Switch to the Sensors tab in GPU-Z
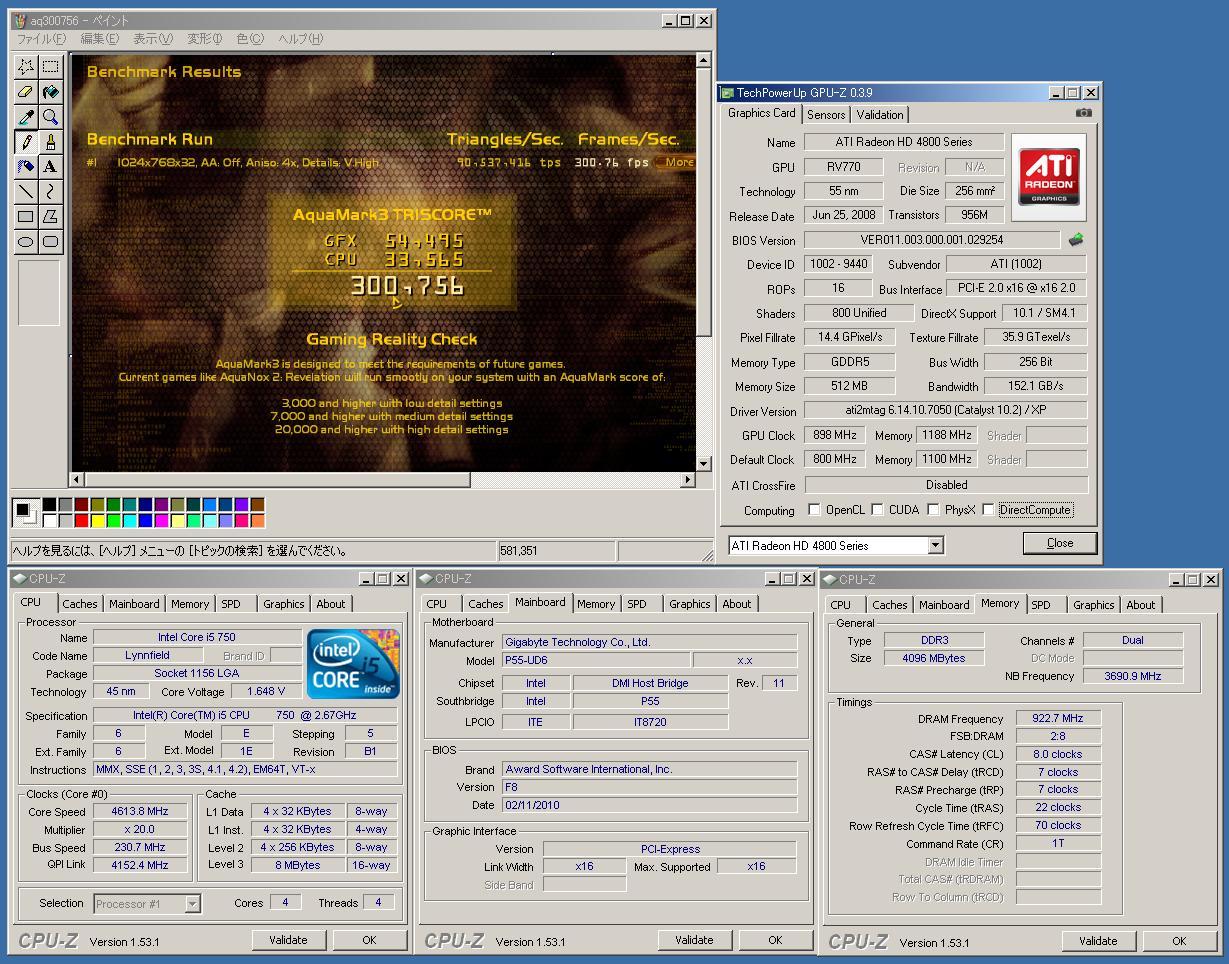1229x964 pixels. 827,115
